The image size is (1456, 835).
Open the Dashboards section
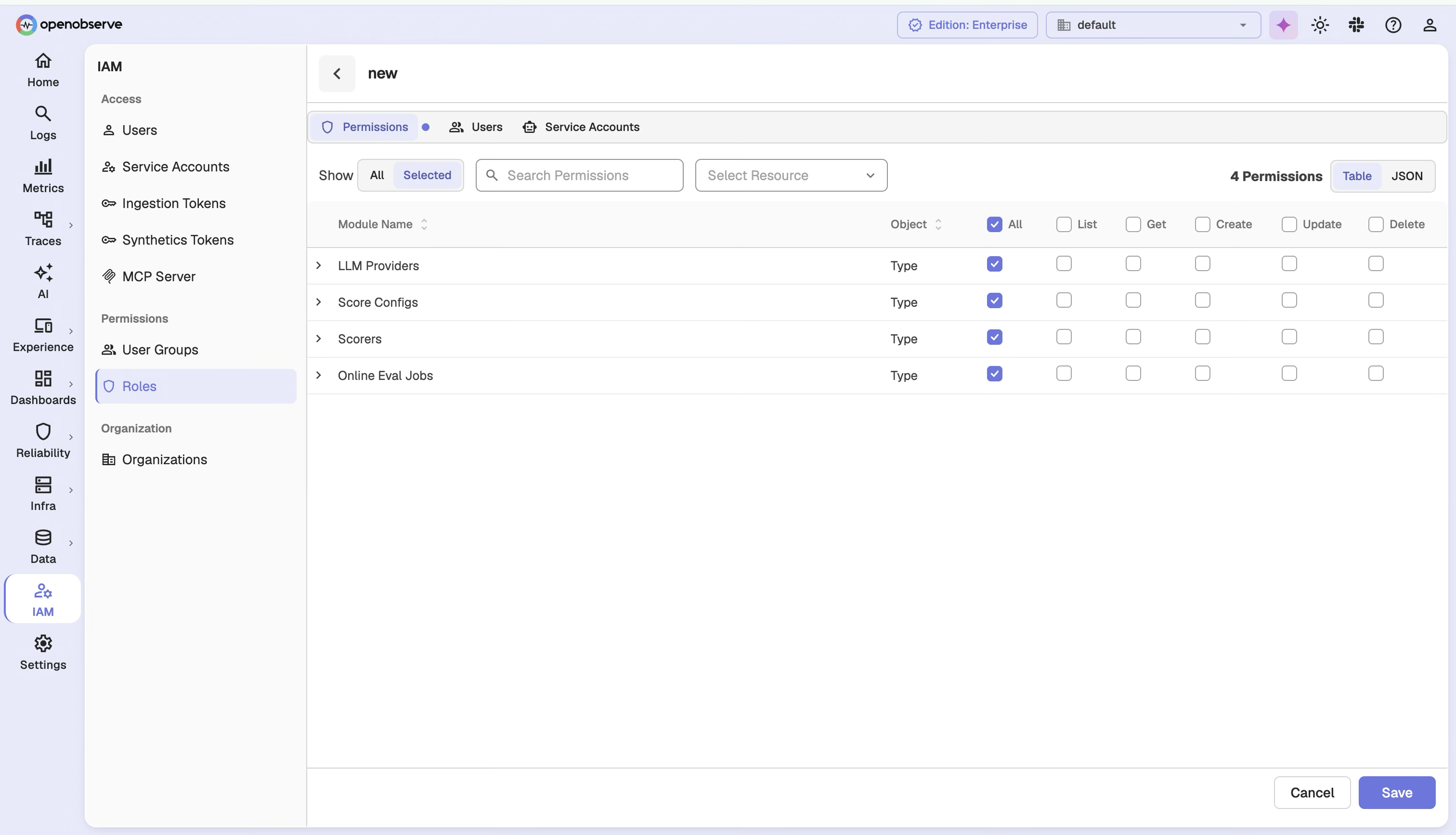tap(43, 388)
